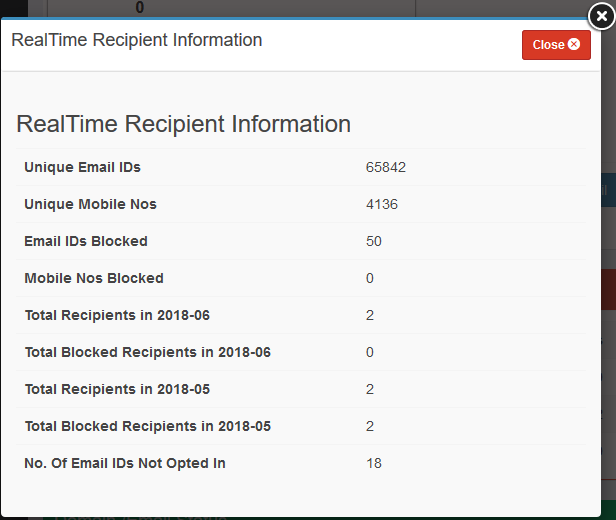
Task: Select Total Blocked Recipients in 2018-05 label
Action: (148, 426)
